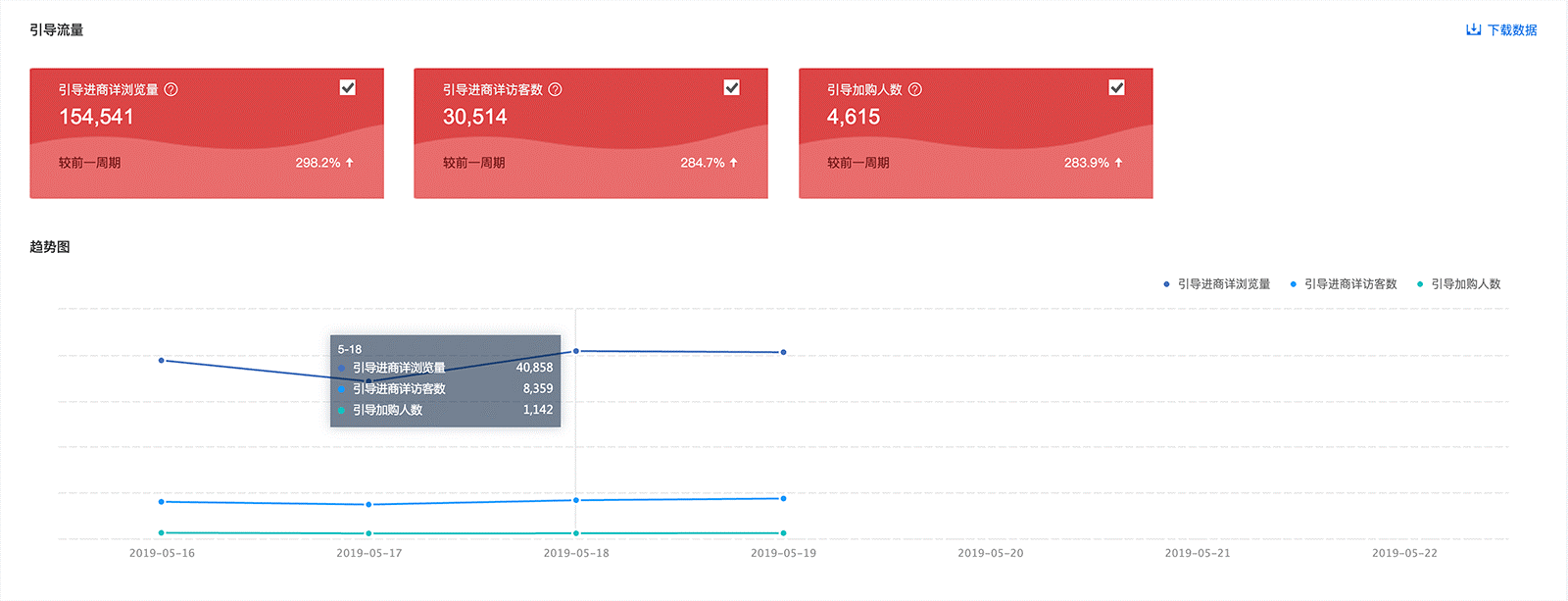Click dark blue legend dot for 引导进商详浏览量

point(1166,284)
